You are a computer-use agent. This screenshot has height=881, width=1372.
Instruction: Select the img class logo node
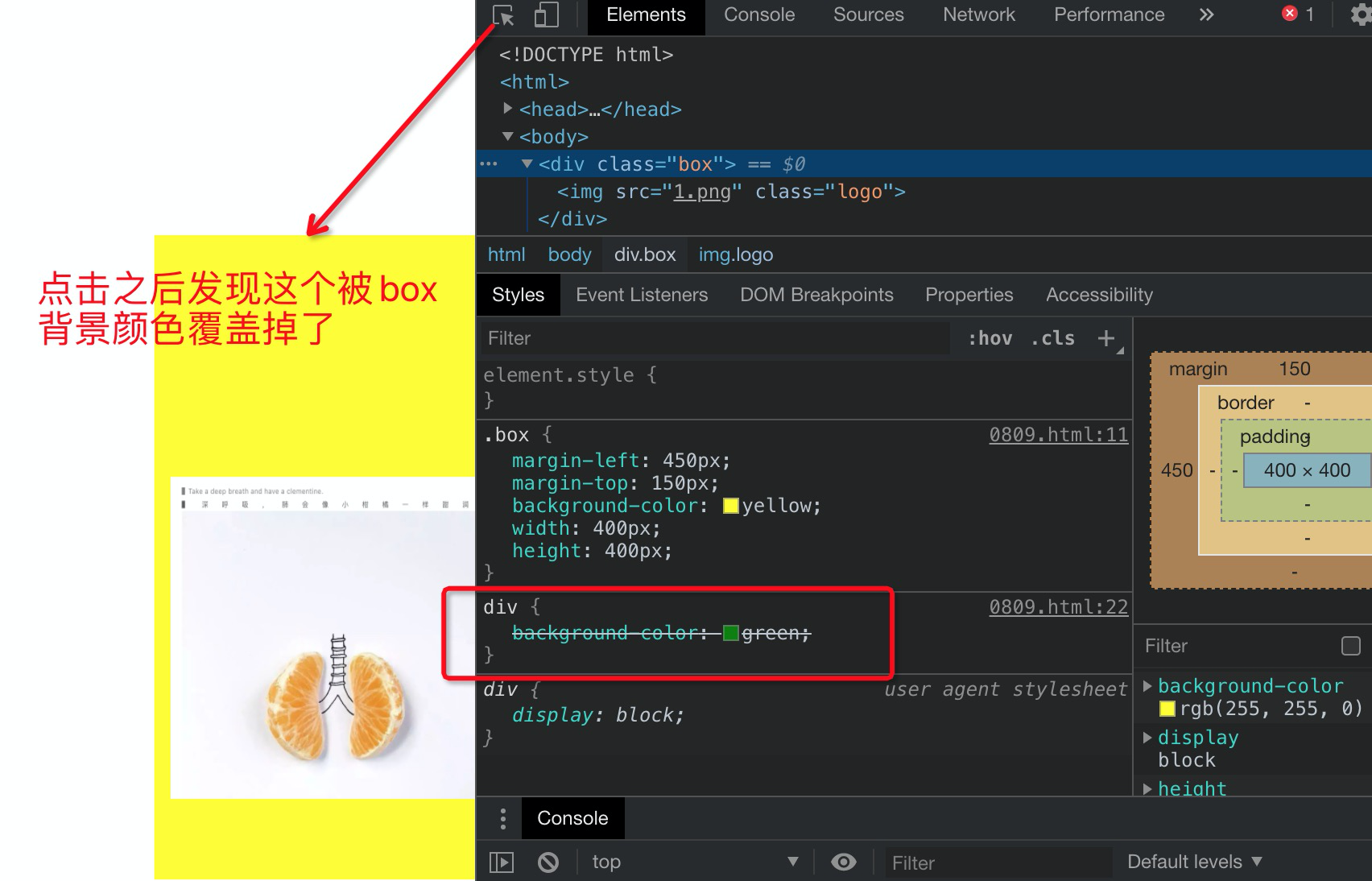[x=730, y=192]
